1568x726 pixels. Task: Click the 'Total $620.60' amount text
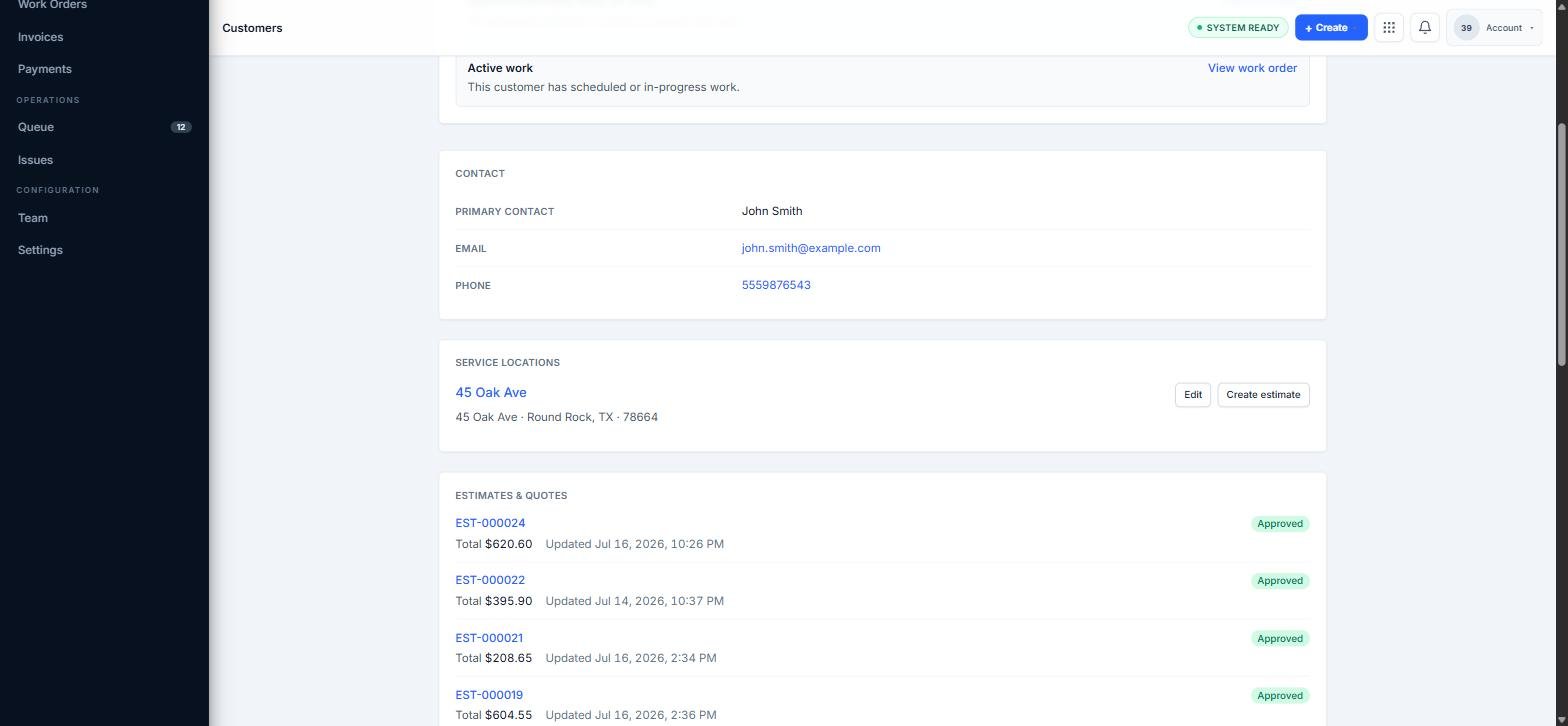(x=494, y=544)
